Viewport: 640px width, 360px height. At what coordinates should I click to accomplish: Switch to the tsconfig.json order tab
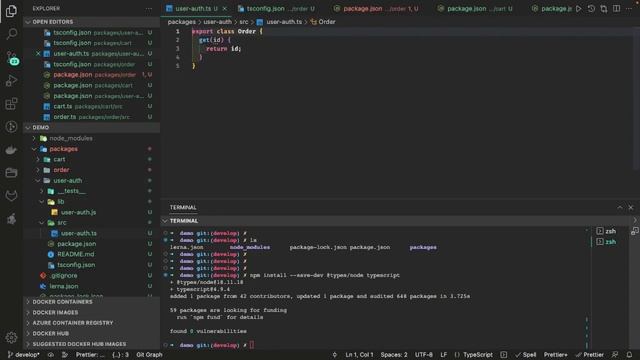tap(277, 9)
